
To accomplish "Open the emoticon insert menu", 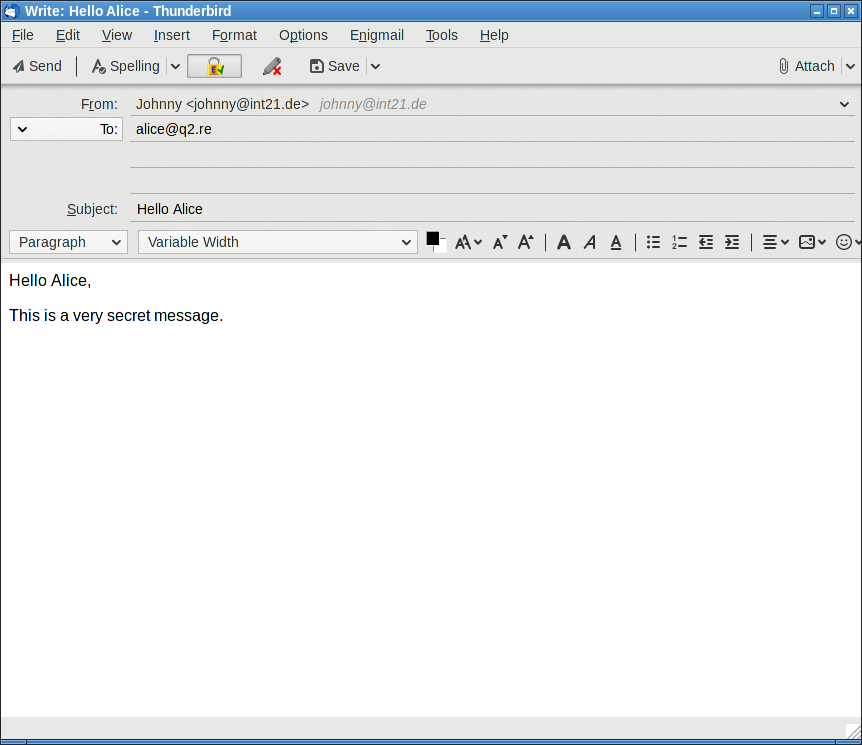I will 846,242.
